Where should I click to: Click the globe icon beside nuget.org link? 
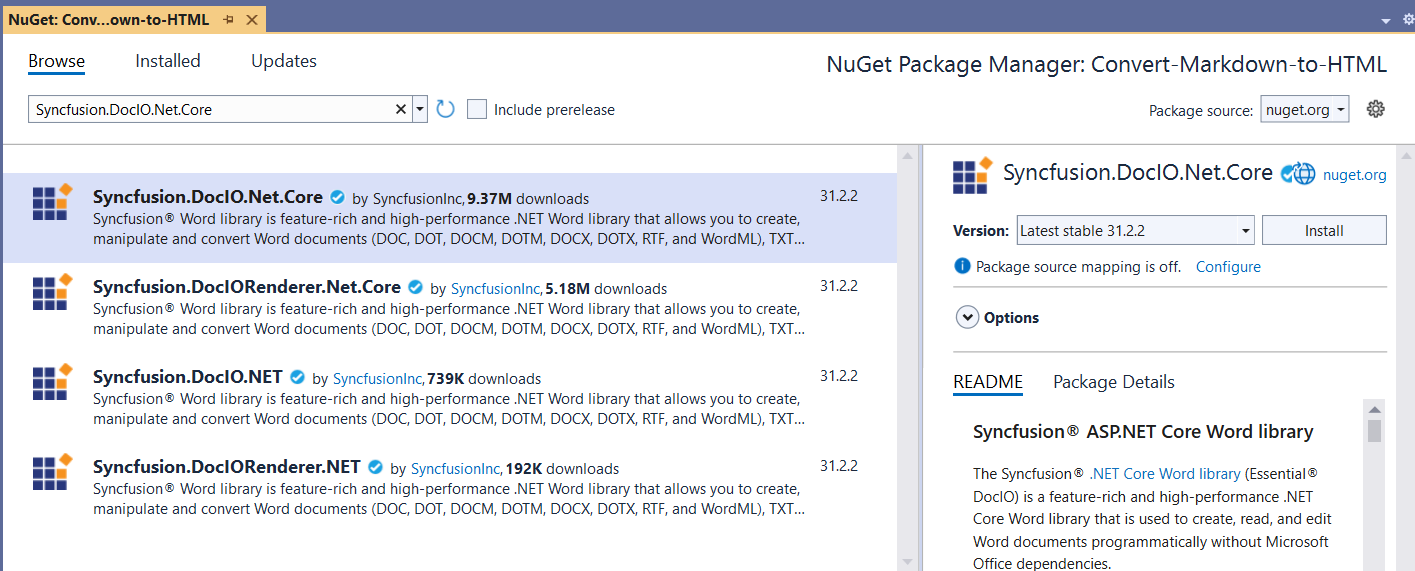(1304, 173)
